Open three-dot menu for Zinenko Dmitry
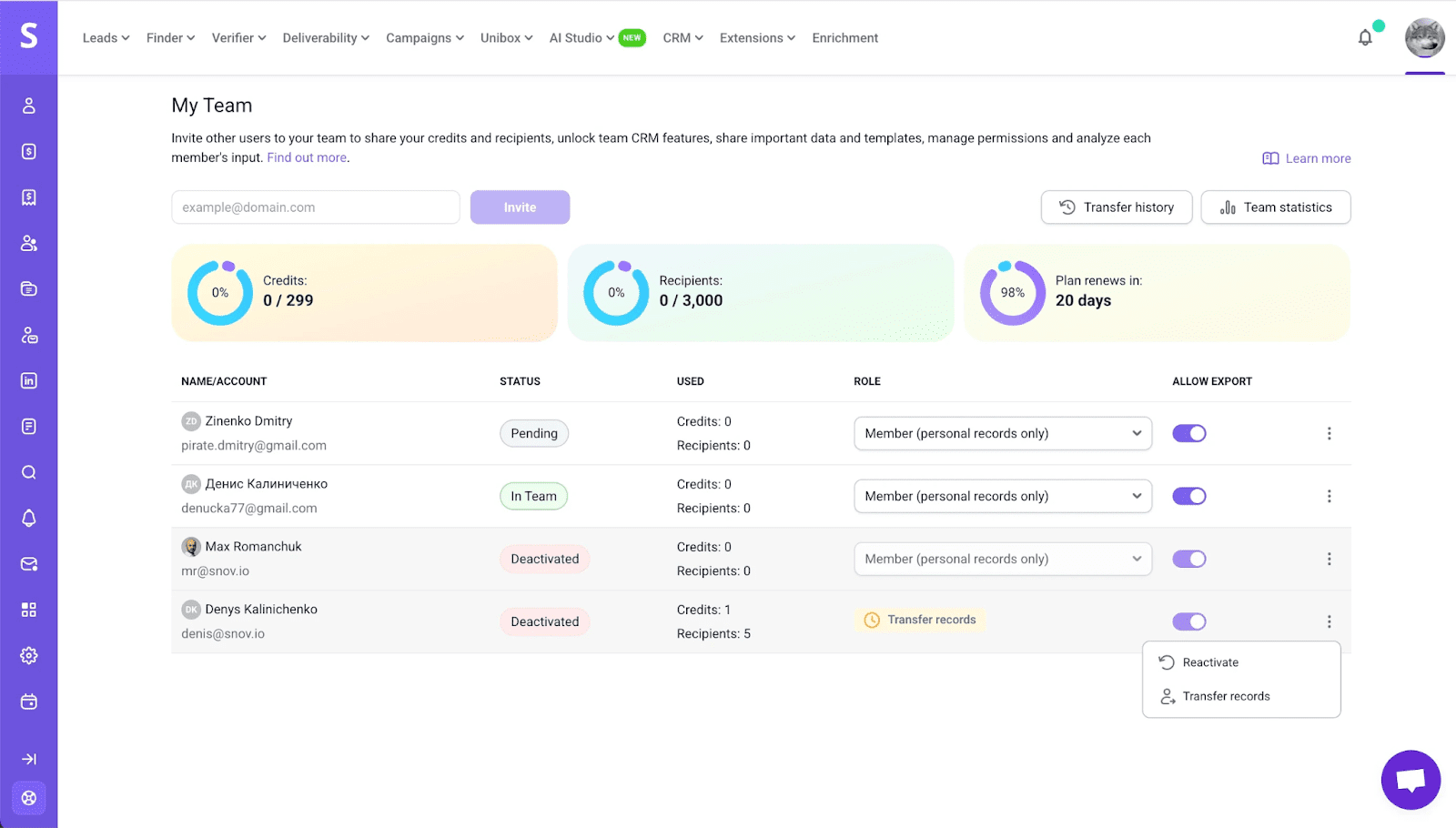This screenshot has height=828, width=1456. 1329,434
